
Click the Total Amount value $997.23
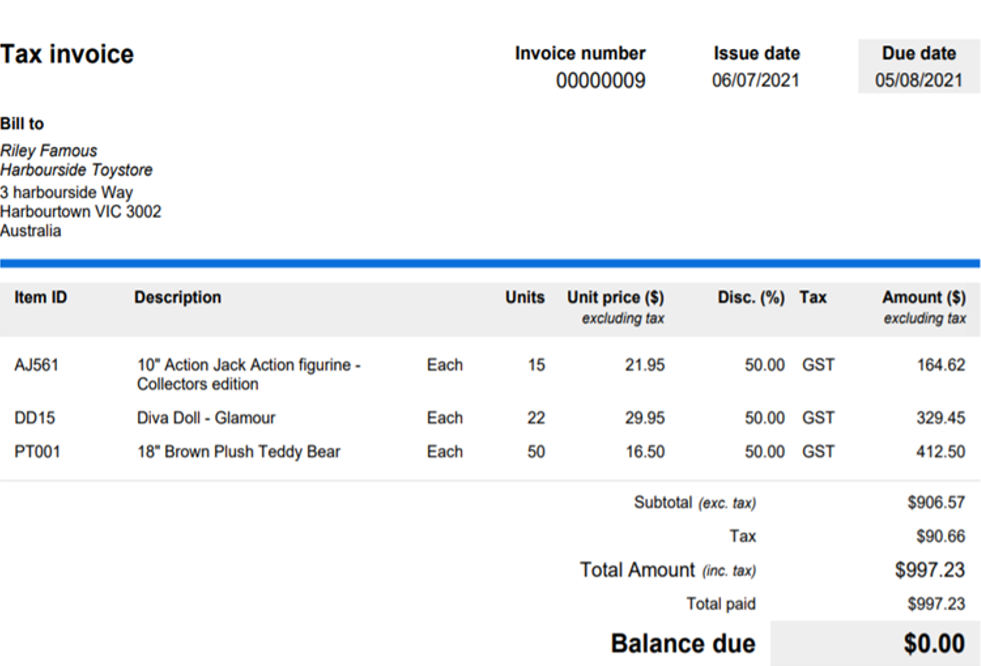tap(929, 570)
